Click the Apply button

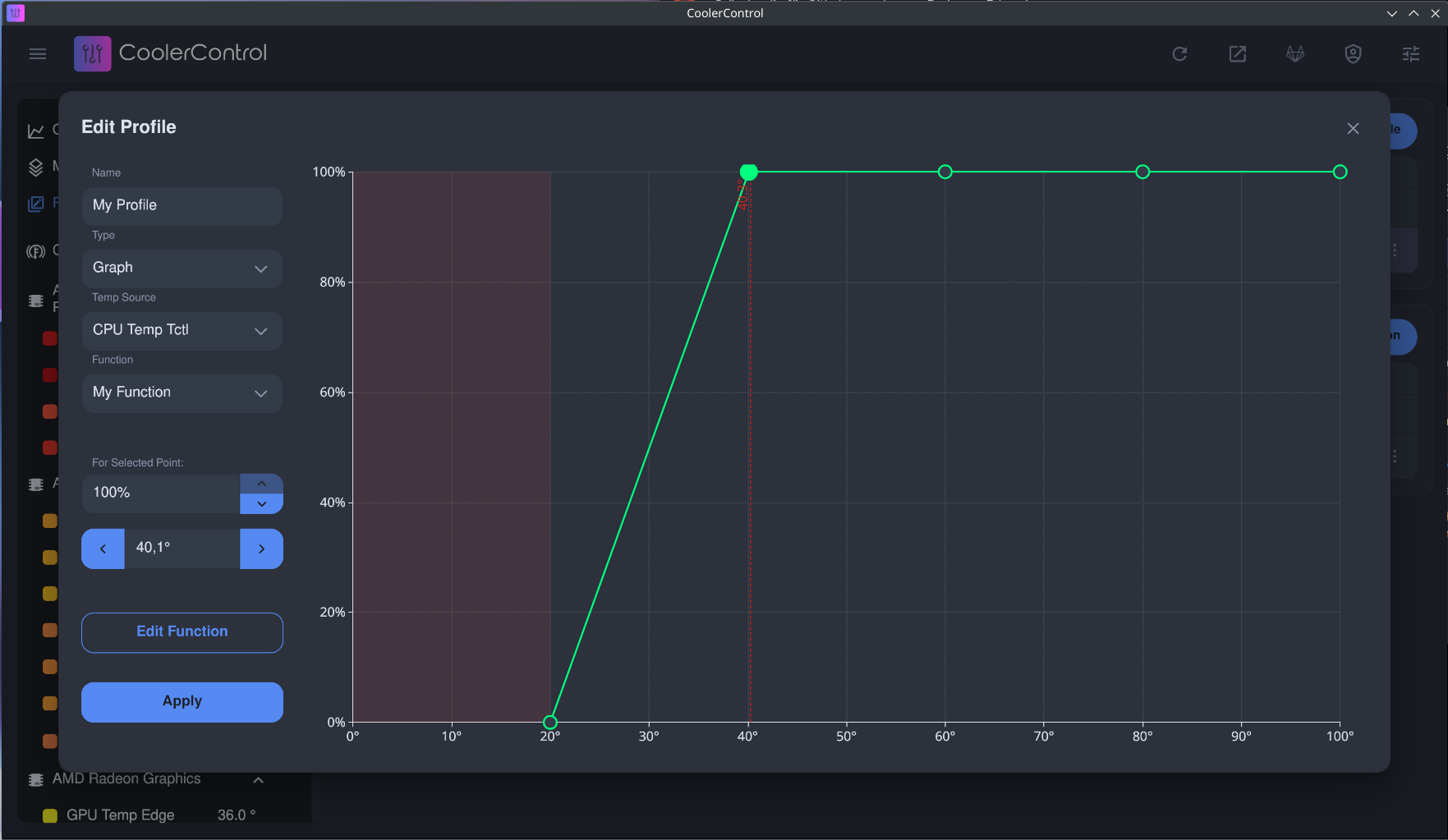[x=182, y=702]
